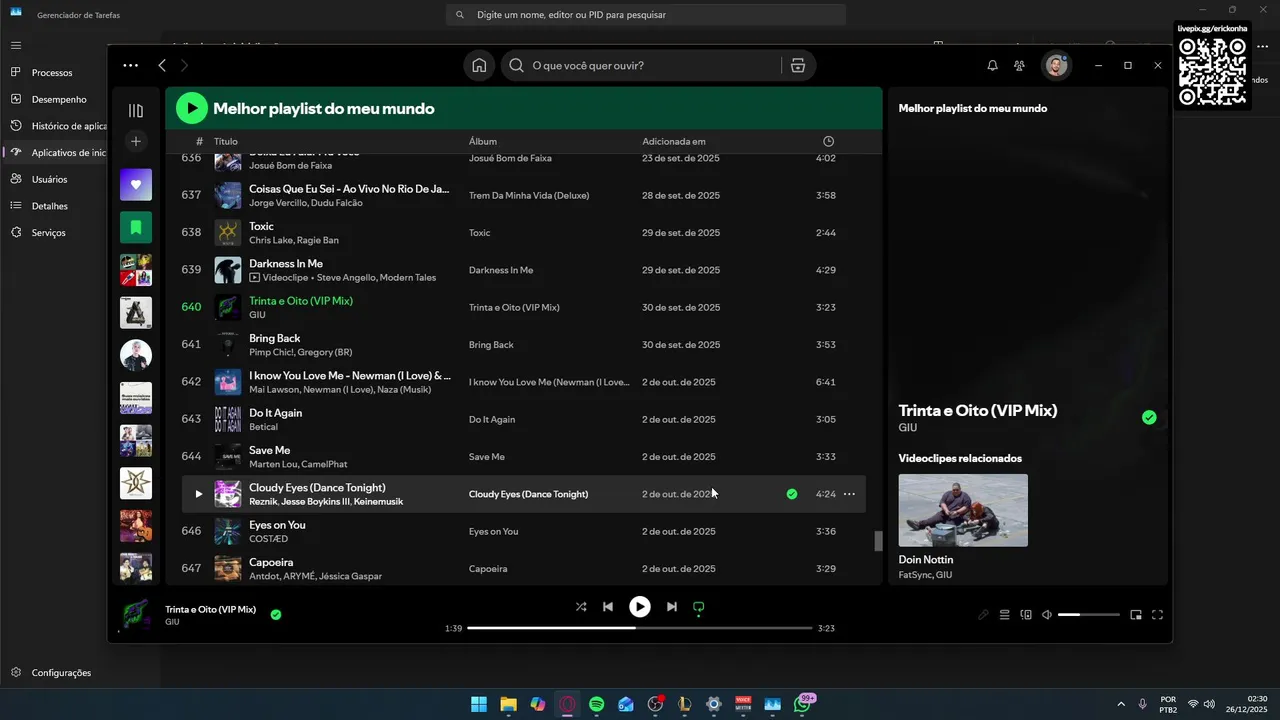The height and width of the screenshot is (720, 1280).
Task: Toggle shuffle playback
Action: point(581,607)
